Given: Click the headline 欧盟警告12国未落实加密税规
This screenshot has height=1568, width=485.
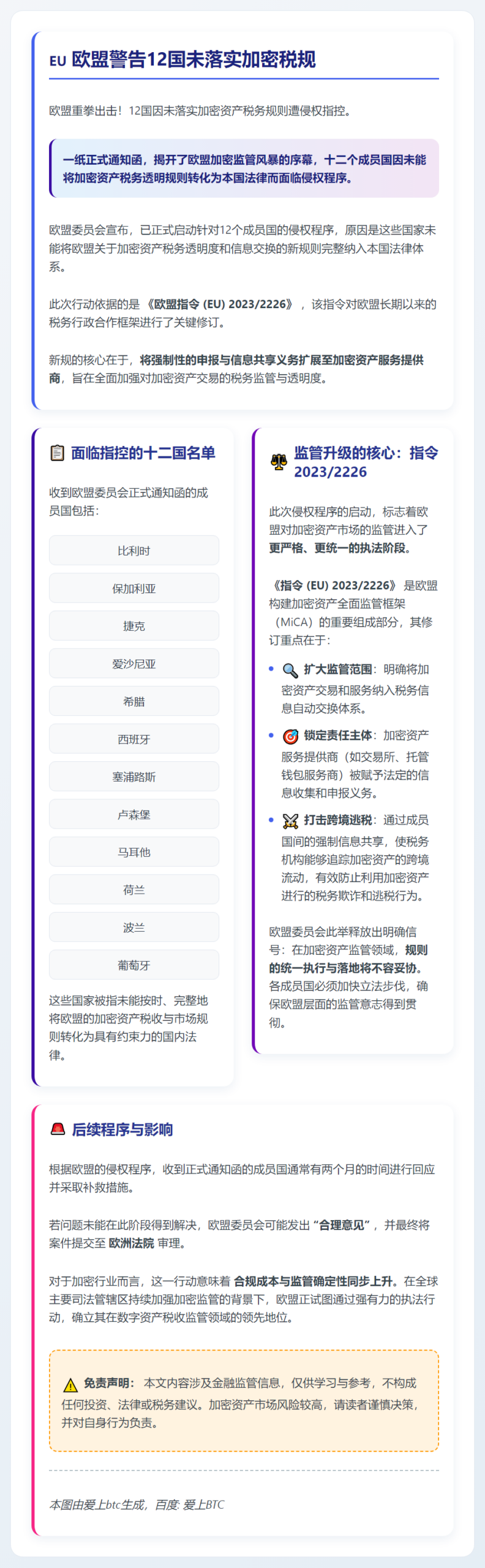Looking at the screenshot, I should coord(194,59).
